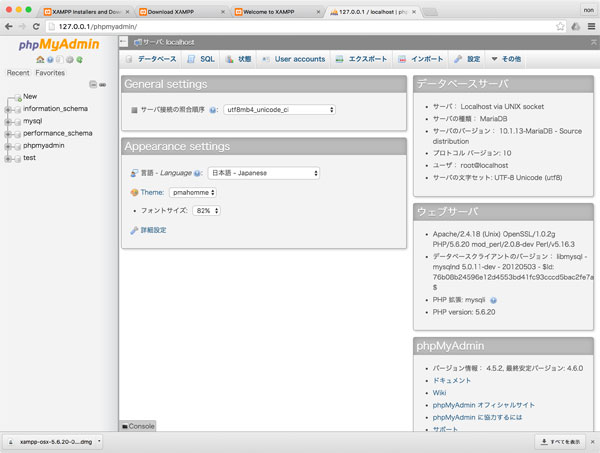The height and width of the screenshot is (453, 600).
Task: Open help icon next to Language
Action: click(x=197, y=173)
